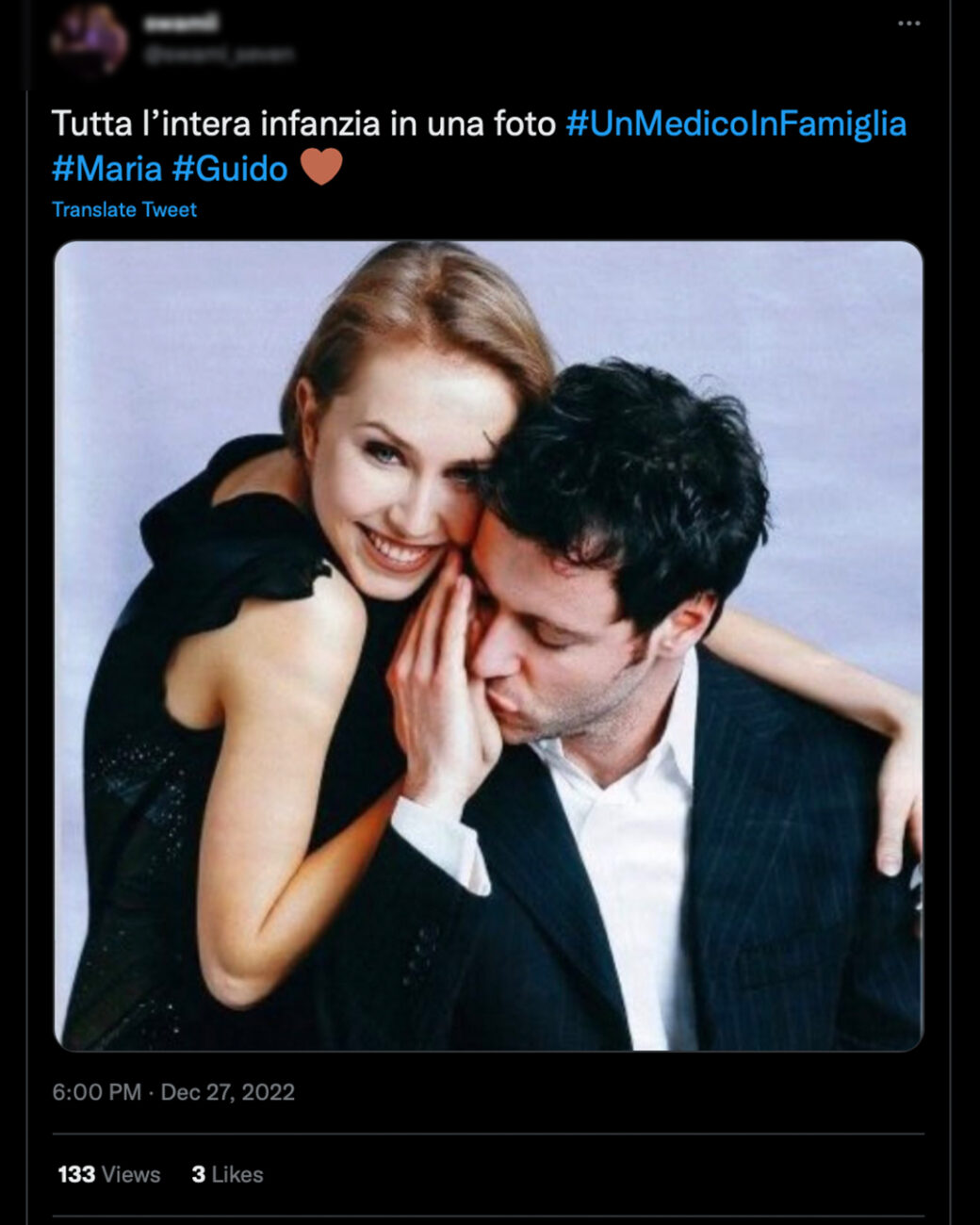Translate the tweet with Translate Tweet
Image resolution: width=980 pixels, height=1225 pixels.
pyautogui.click(x=124, y=210)
